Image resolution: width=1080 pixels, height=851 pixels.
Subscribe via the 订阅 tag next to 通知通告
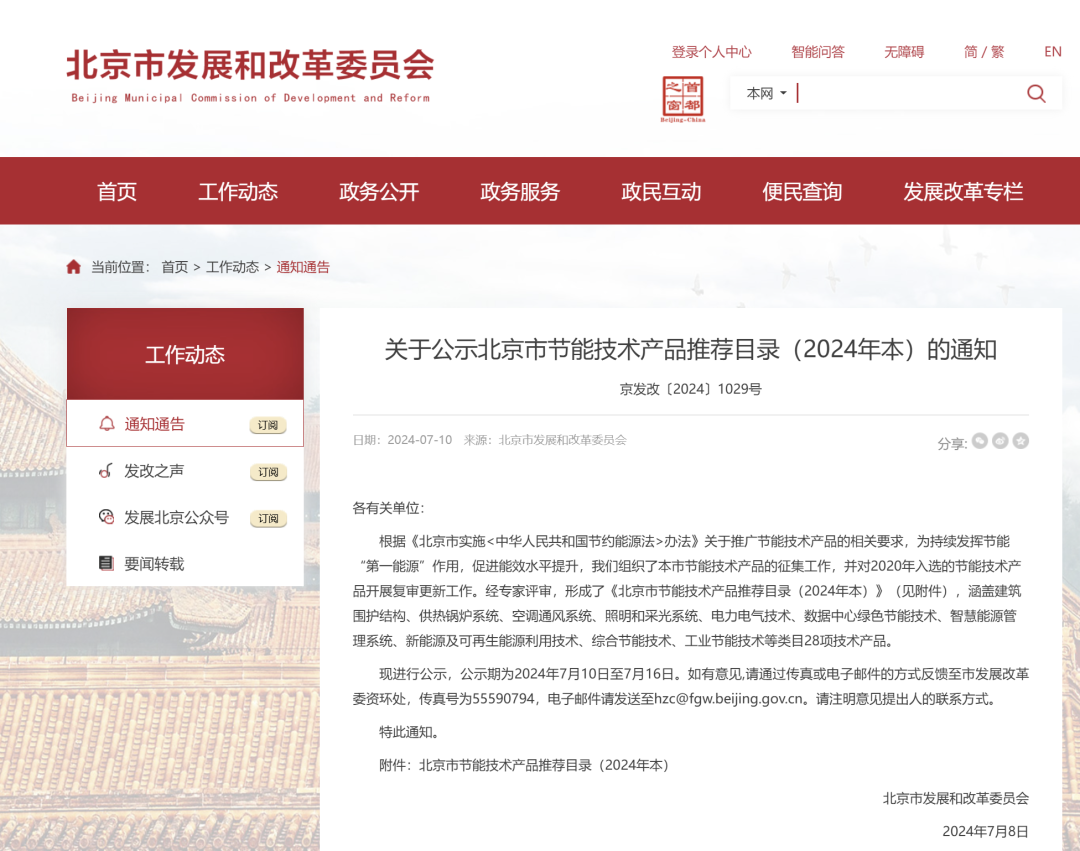[x=267, y=424]
